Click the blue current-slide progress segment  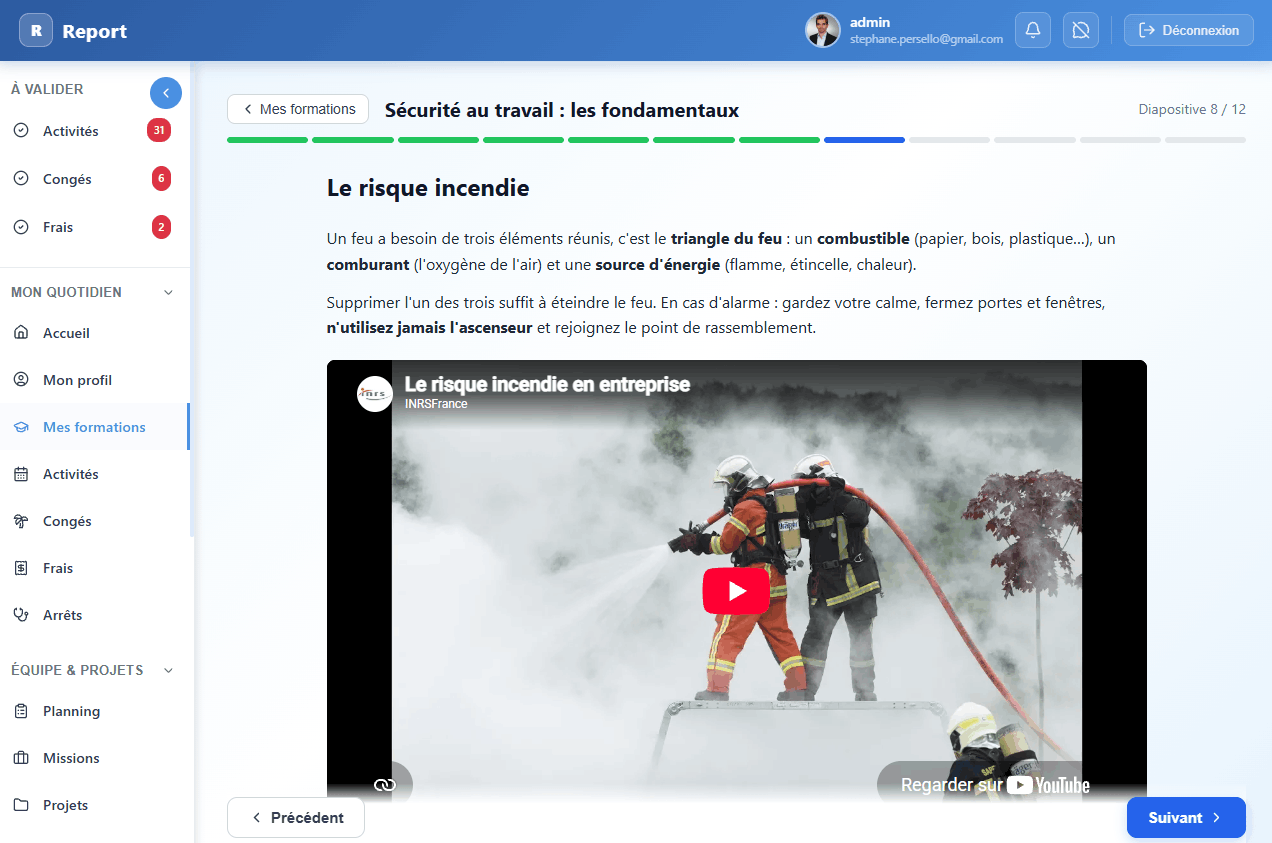(x=864, y=140)
